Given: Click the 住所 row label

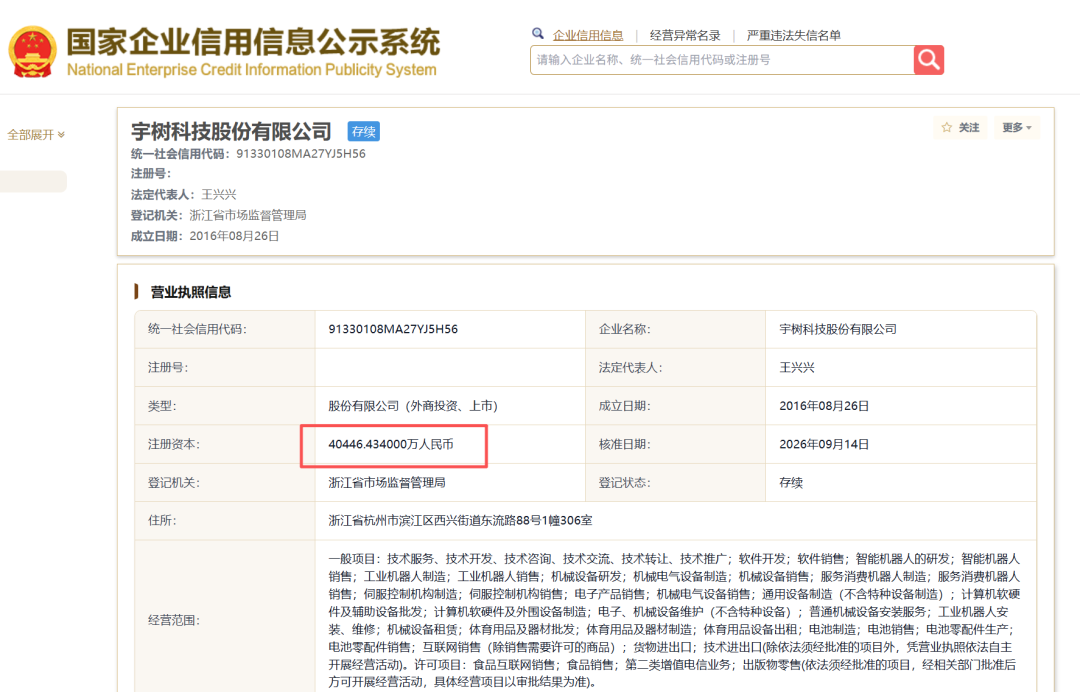Looking at the screenshot, I should (162, 521).
